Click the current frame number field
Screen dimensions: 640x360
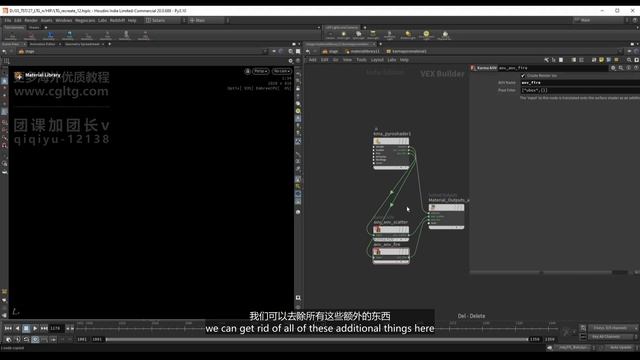coord(56,328)
